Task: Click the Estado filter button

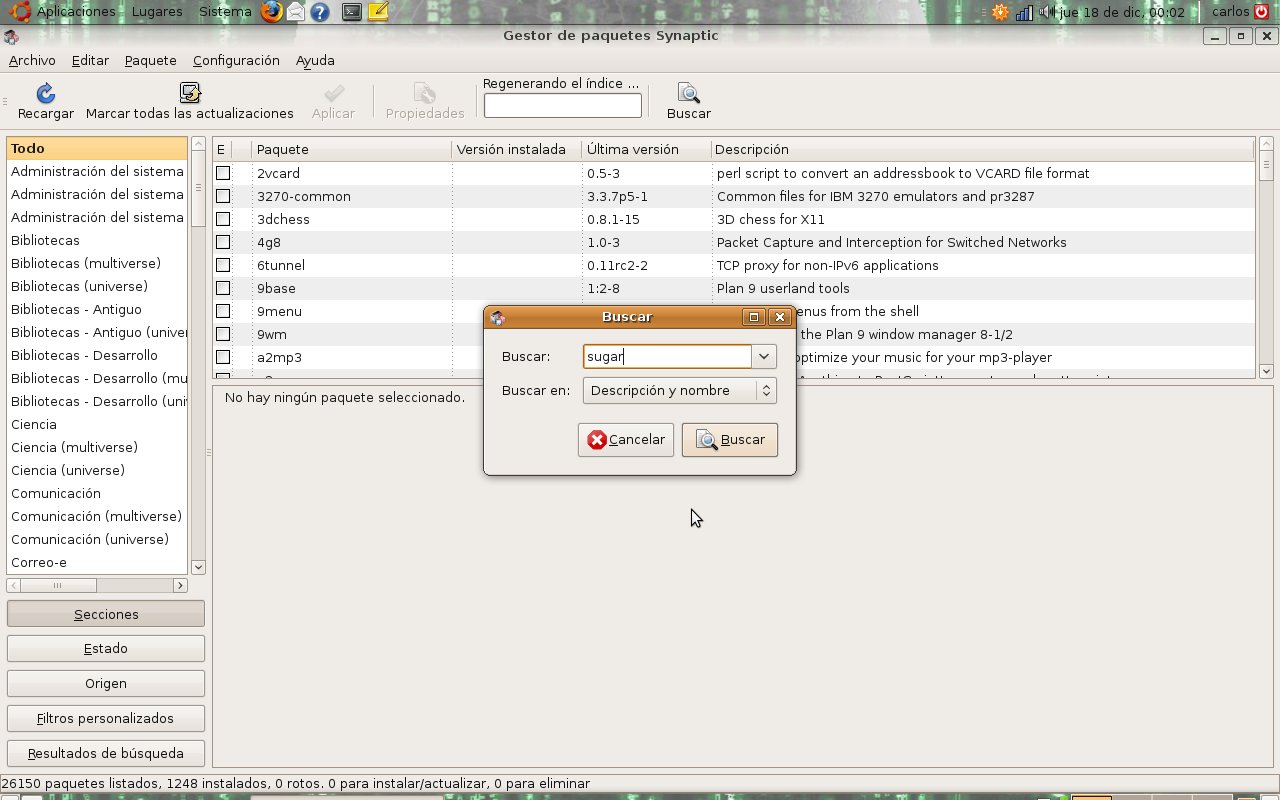Action: [x=106, y=649]
